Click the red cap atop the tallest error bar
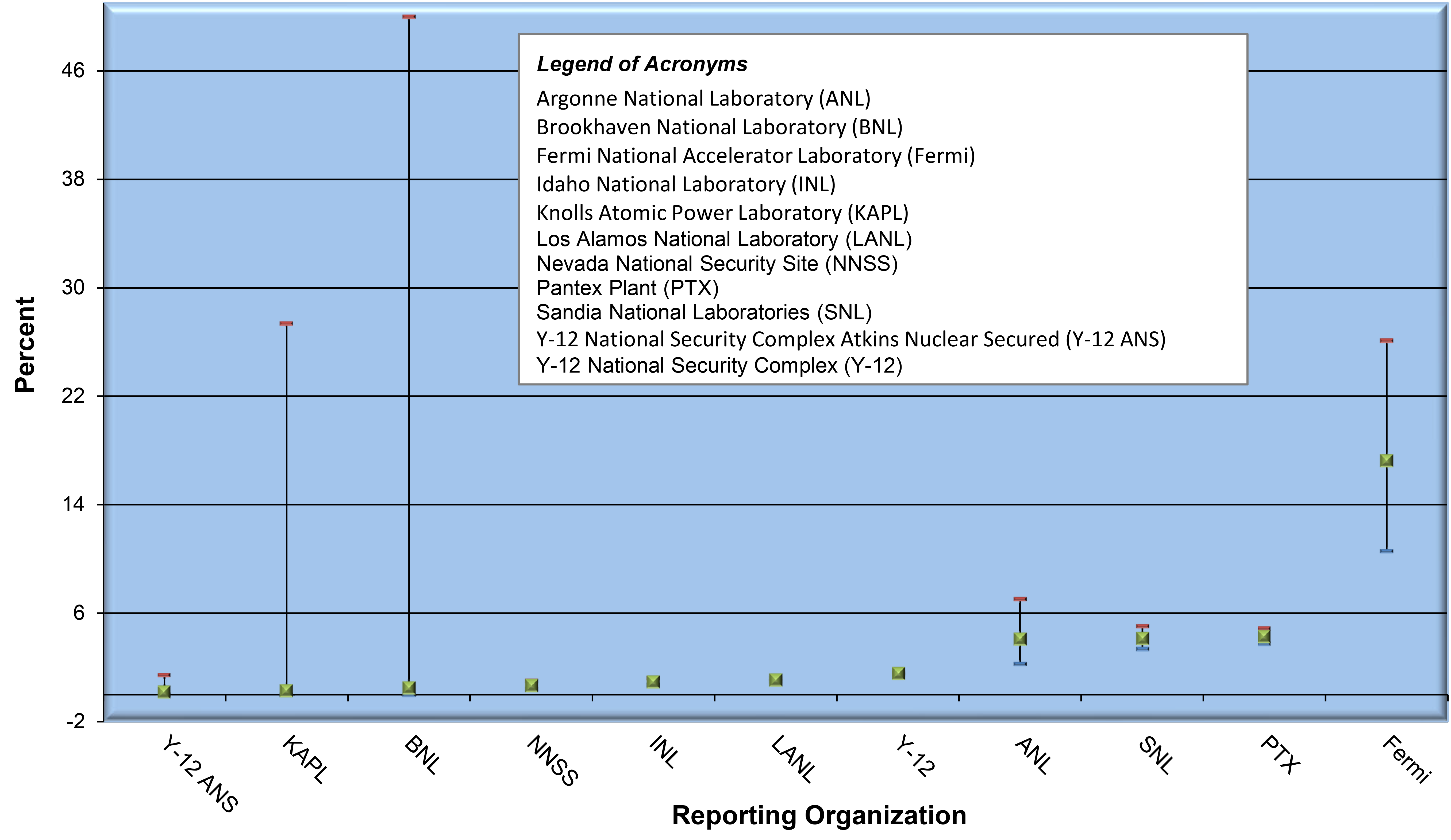Image resolution: width=1451 pixels, height=840 pixels. pyautogui.click(x=409, y=17)
